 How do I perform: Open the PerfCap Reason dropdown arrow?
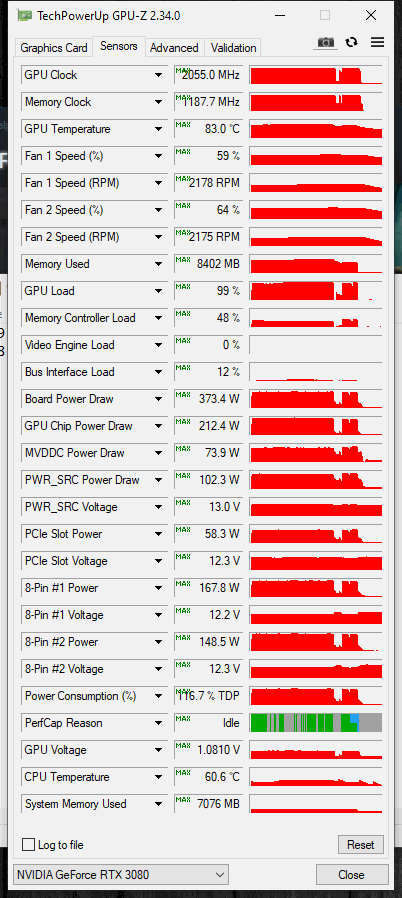[159, 723]
